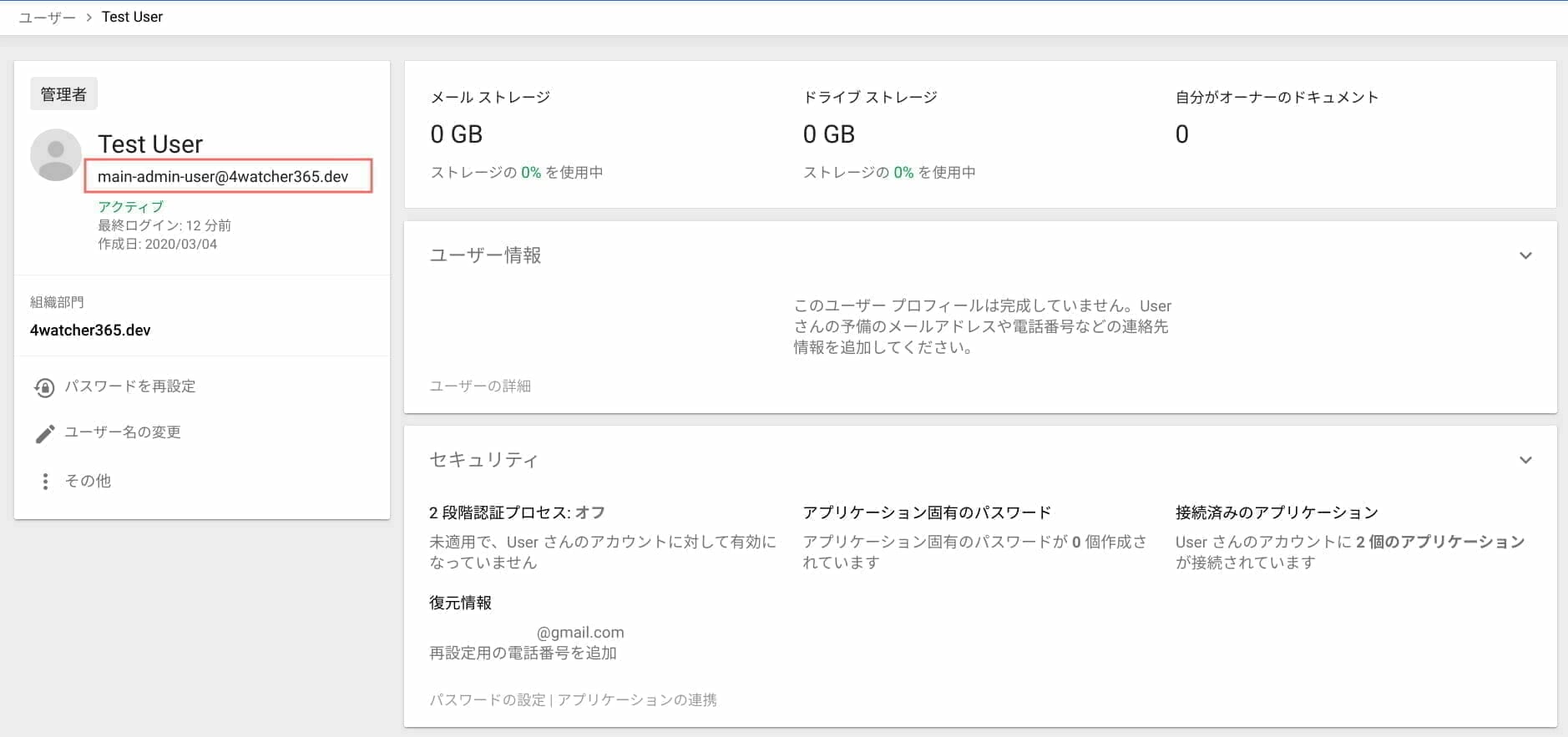Click the 組織部門 label
Screen dimensions: 1568x737
57,302
